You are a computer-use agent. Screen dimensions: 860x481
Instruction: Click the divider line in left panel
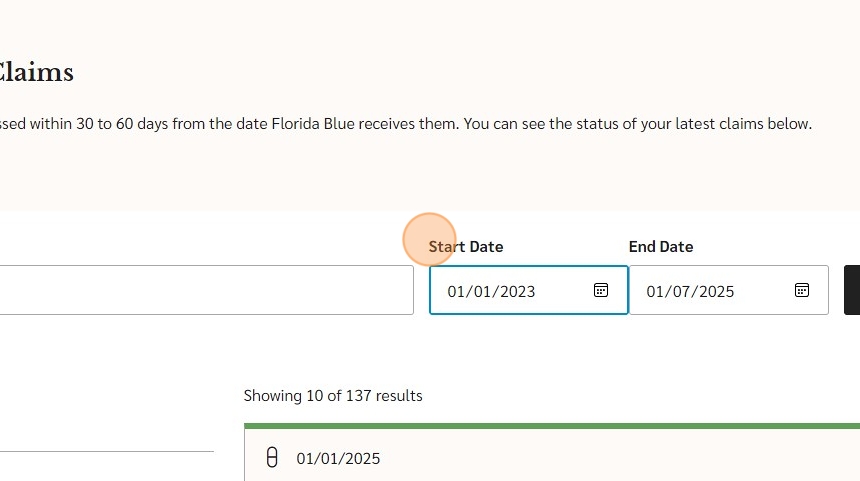click(x=107, y=451)
